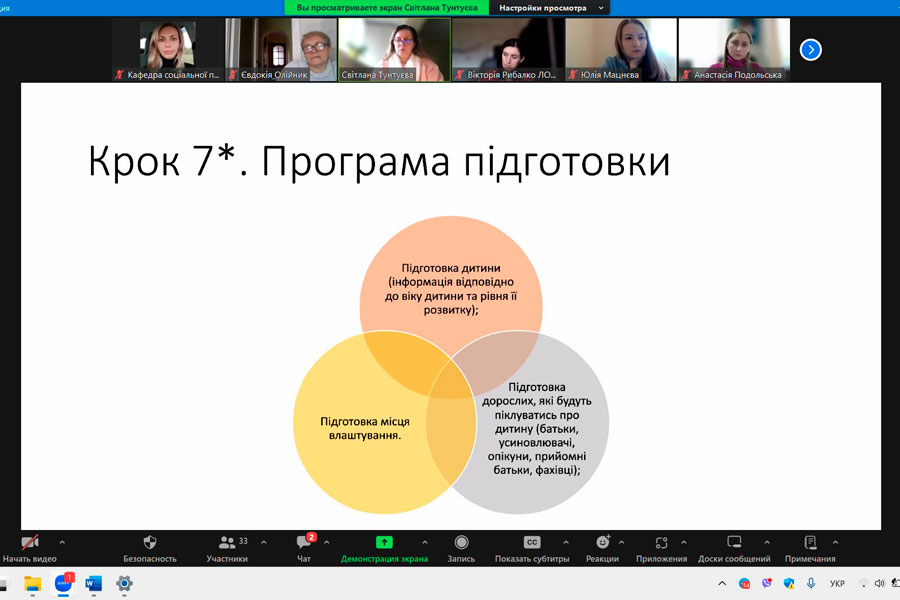Open the Настройки просмотра dropdown
The image size is (900, 600).
tap(550, 8)
